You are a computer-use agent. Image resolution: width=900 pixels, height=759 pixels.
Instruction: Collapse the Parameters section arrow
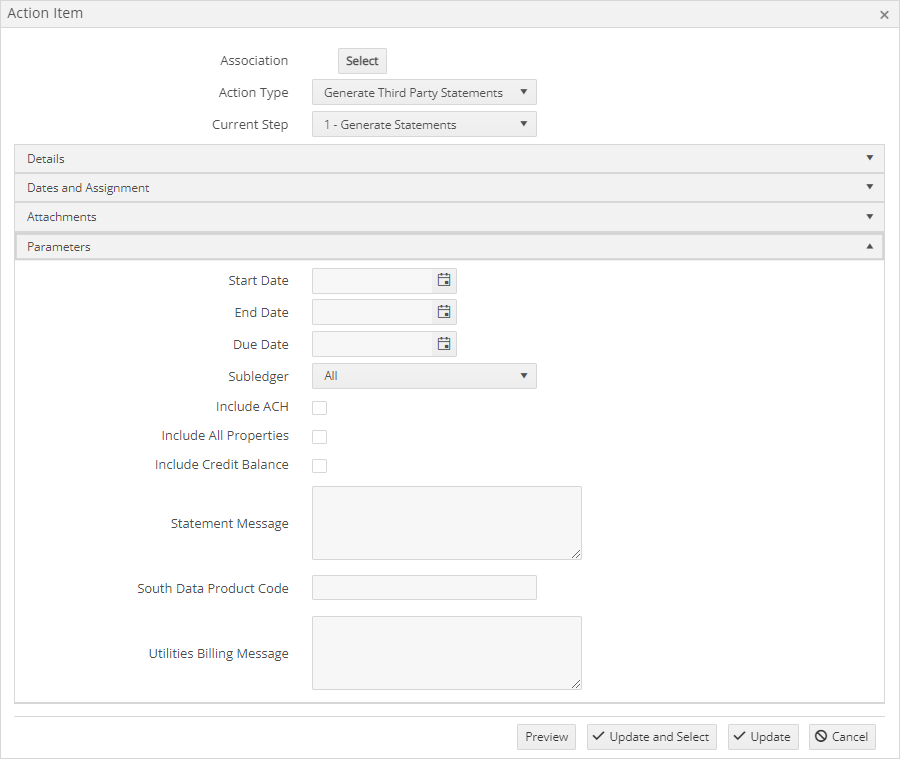click(x=870, y=246)
